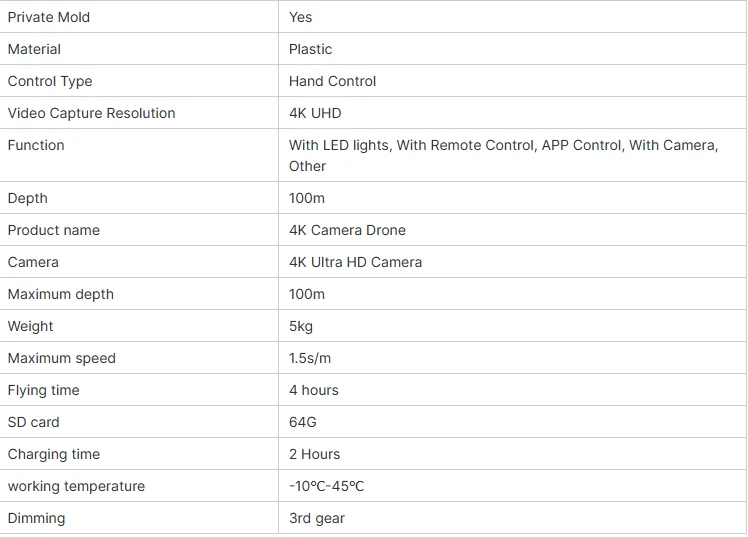The height and width of the screenshot is (537, 748).
Task: Select the 2 Hours charging value
Action: (314, 454)
